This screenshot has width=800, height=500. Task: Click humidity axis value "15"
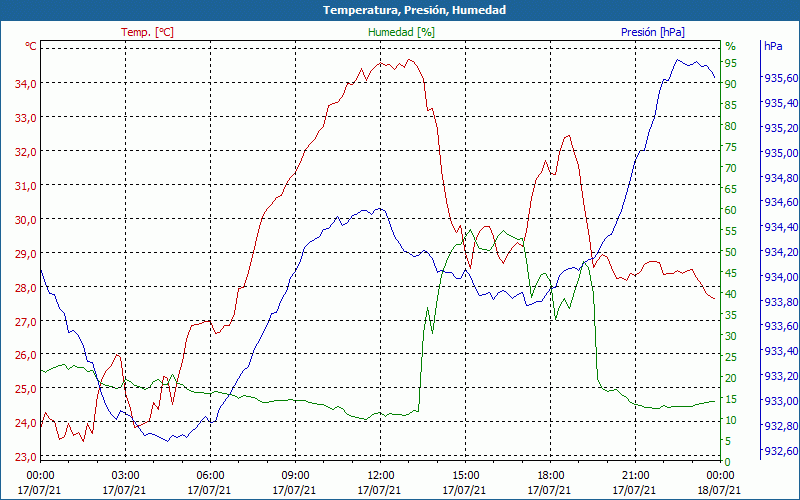click(731, 399)
